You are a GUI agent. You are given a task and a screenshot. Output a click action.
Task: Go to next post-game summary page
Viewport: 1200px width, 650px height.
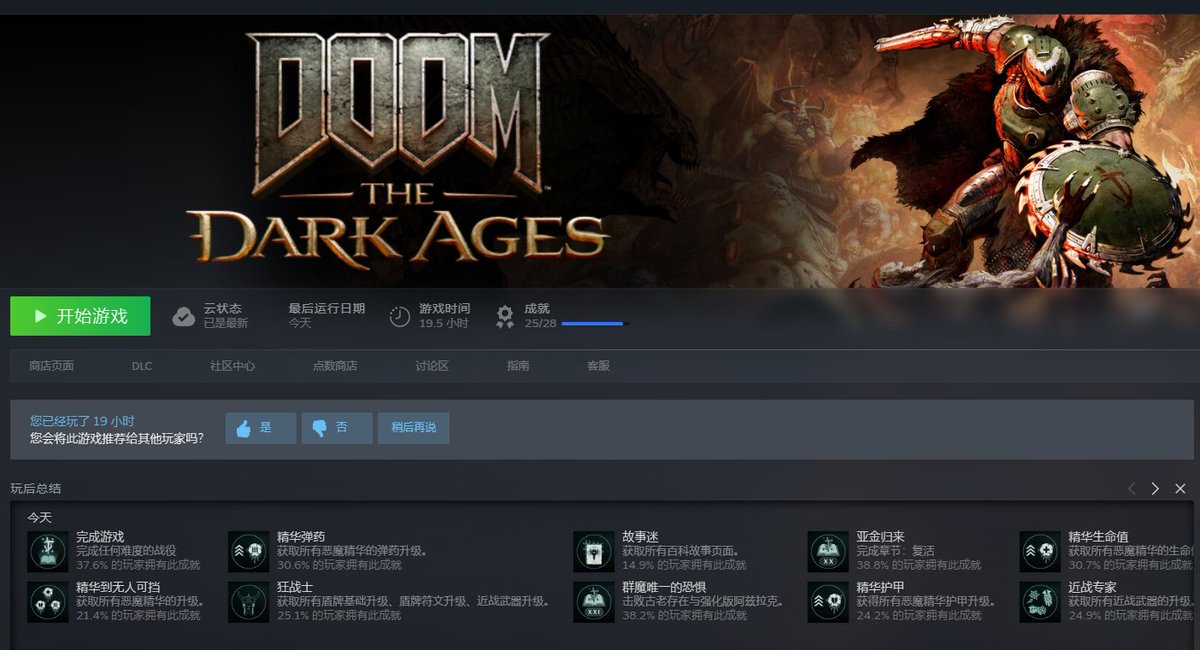(x=1155, y=489)
